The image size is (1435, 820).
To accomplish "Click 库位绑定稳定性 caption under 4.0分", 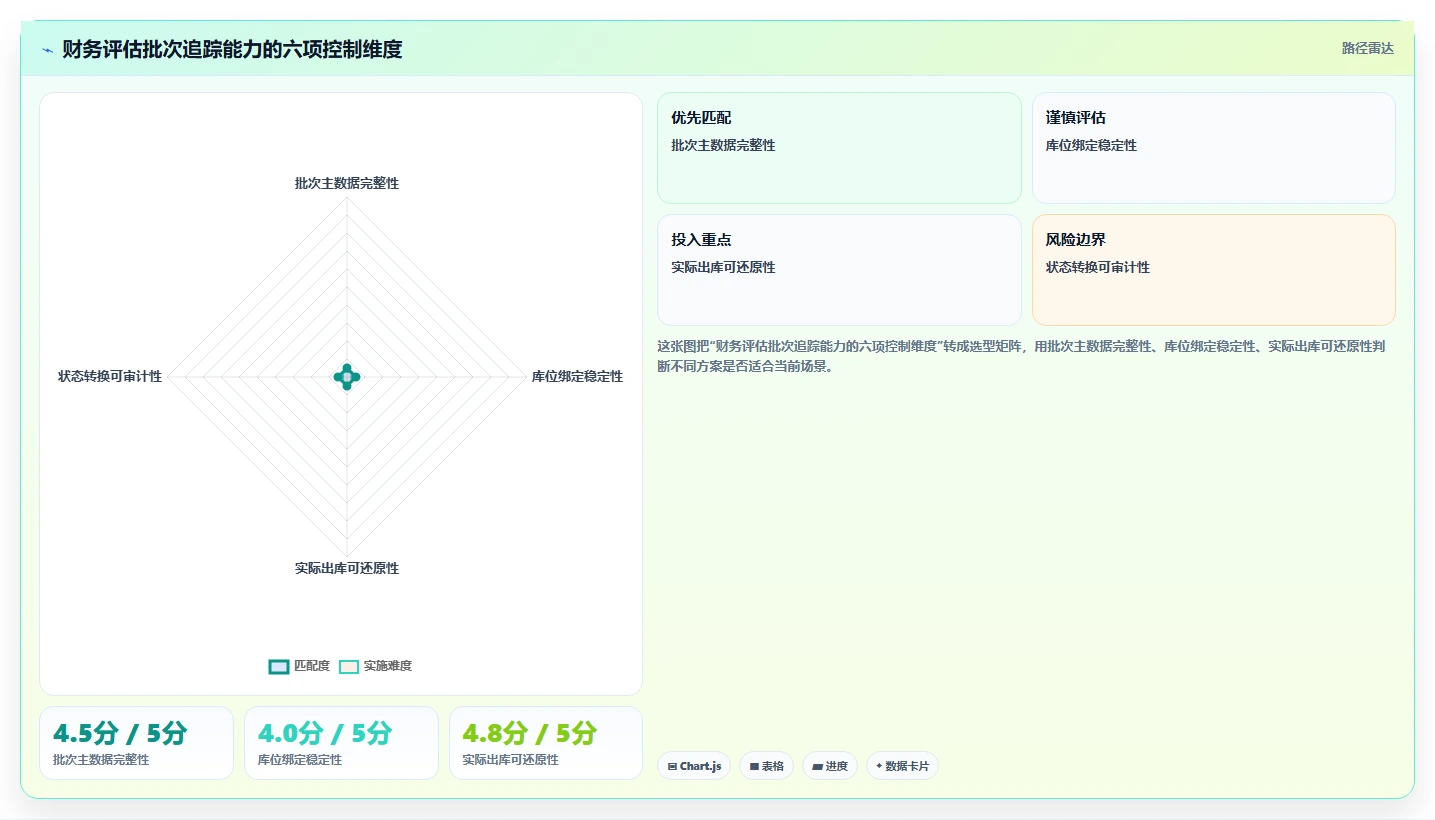I will coord(300,760).
